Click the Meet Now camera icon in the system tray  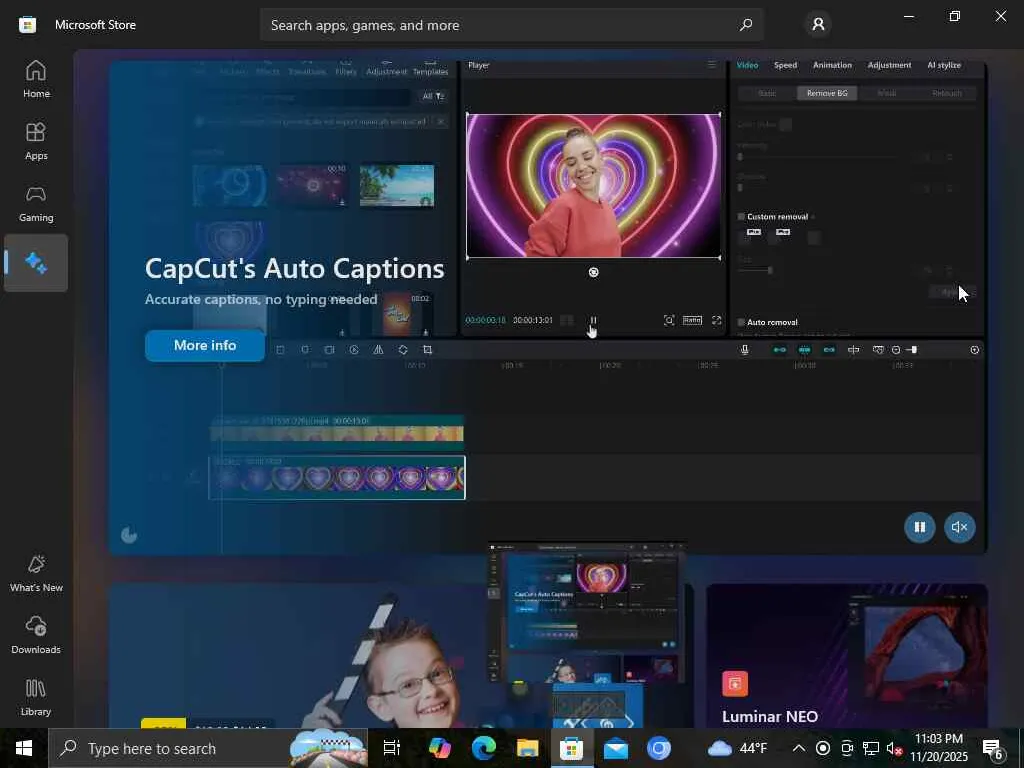click(x=847, y=748)
